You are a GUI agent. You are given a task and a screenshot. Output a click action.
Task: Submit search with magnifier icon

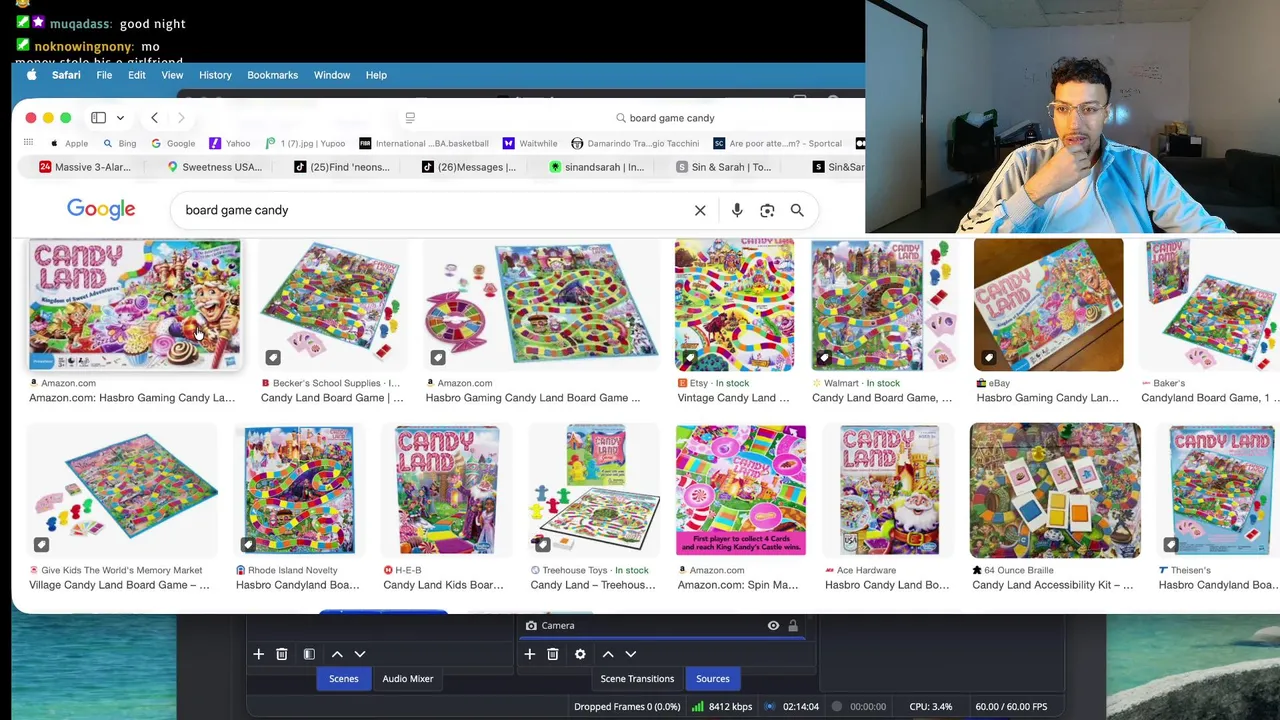(797, 210)
